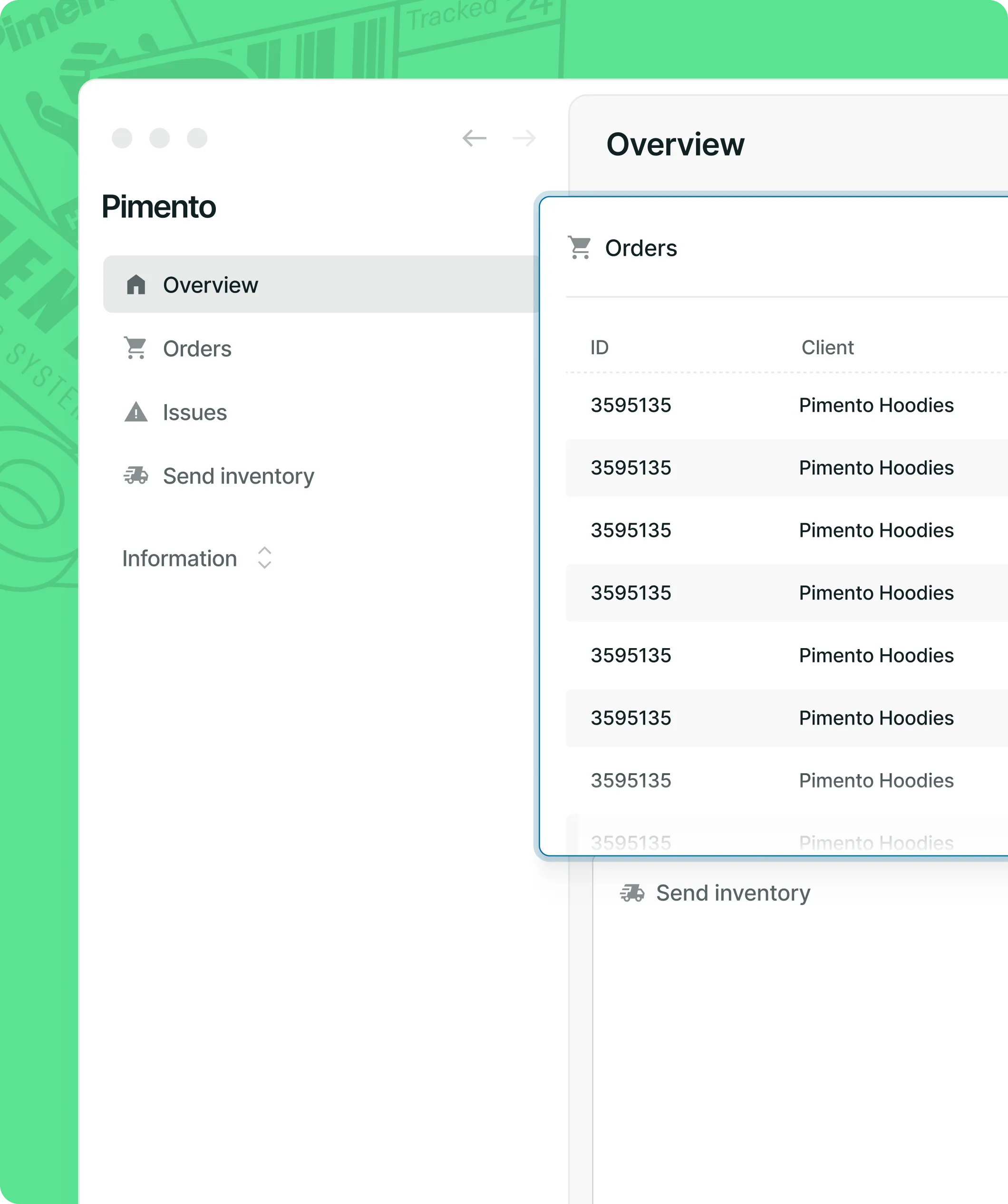Open Orders from the sidebar menu
This screenshot has height=1204, width=1008.
[197, 349]
